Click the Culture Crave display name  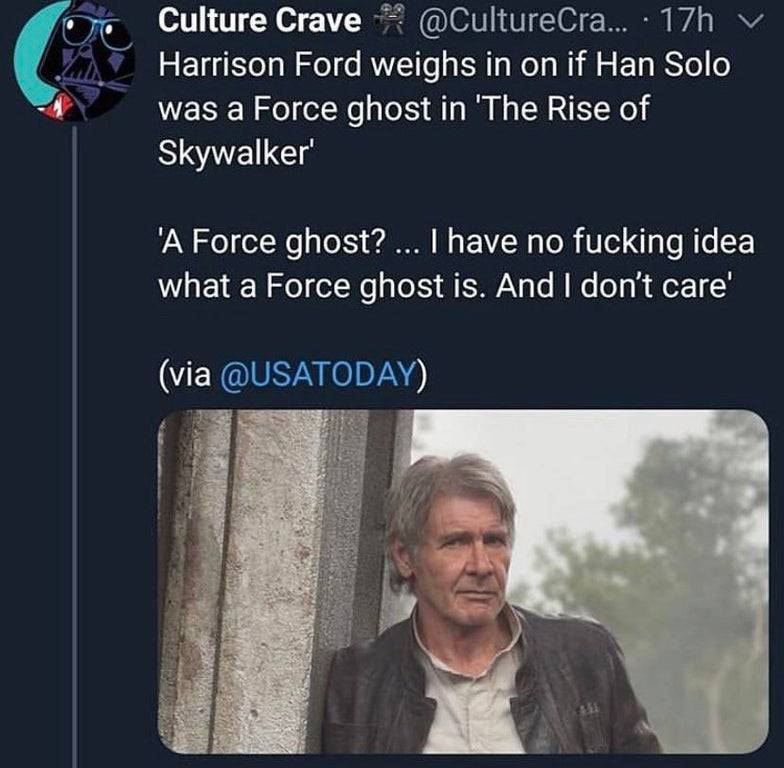260,21
